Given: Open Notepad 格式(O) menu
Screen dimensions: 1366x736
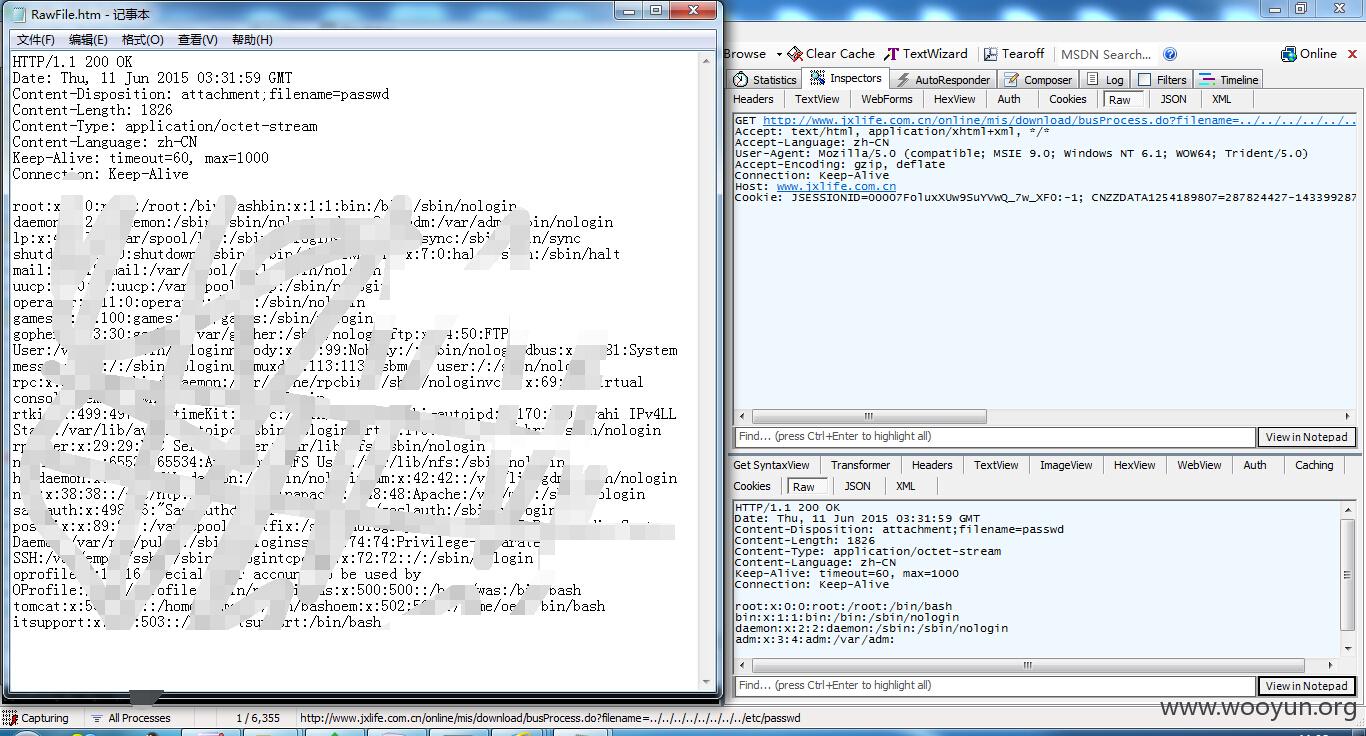Looking at the screenshot, I should tap(142, 40).
